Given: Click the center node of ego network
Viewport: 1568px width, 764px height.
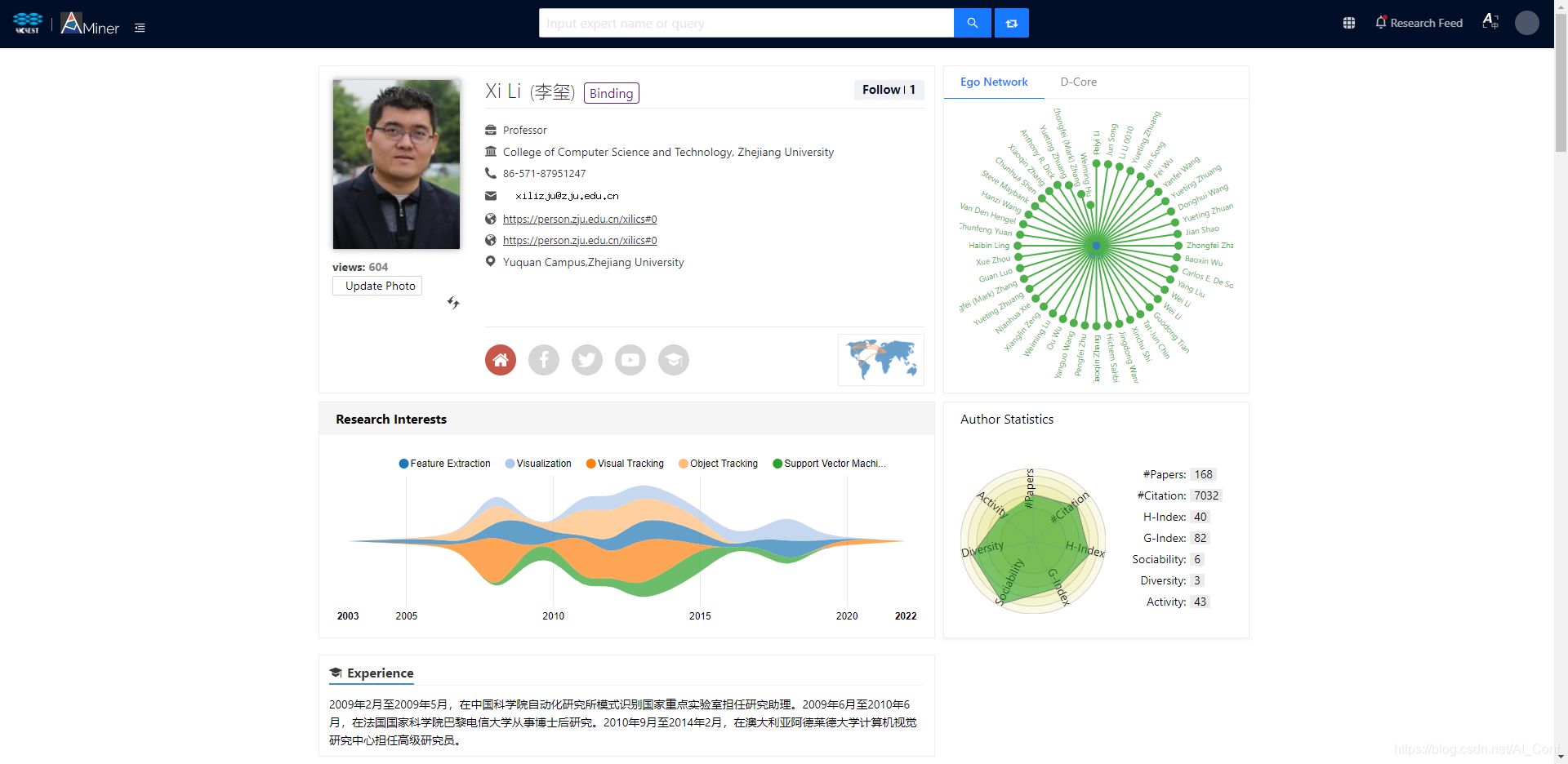Looking at the screenshot, I should click(1097, 246).
